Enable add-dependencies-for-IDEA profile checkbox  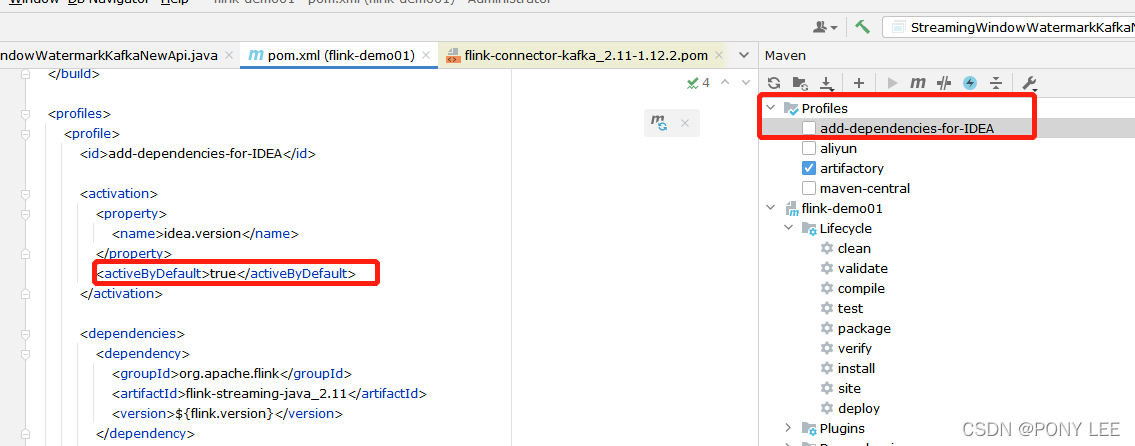pyautogui.click(x=809, y=128)
